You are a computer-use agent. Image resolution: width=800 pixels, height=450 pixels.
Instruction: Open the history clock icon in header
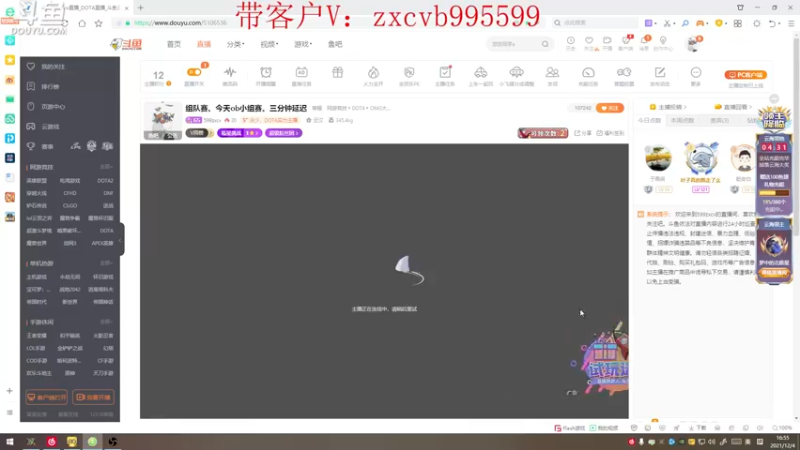click(x=570, y=43)
